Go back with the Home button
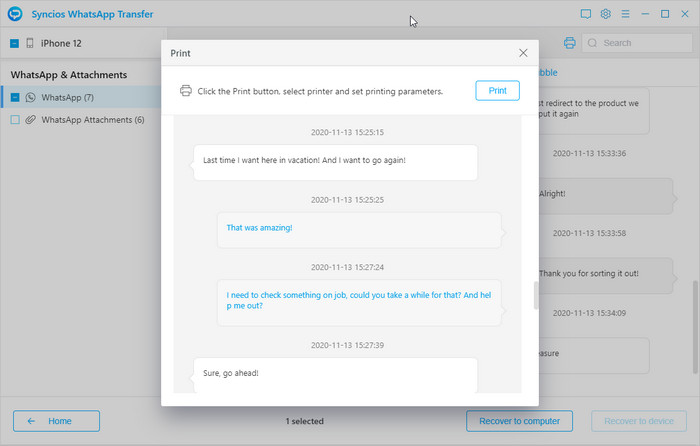The height and width of the screenshot is (446, 700). click(x=56, y=421)
